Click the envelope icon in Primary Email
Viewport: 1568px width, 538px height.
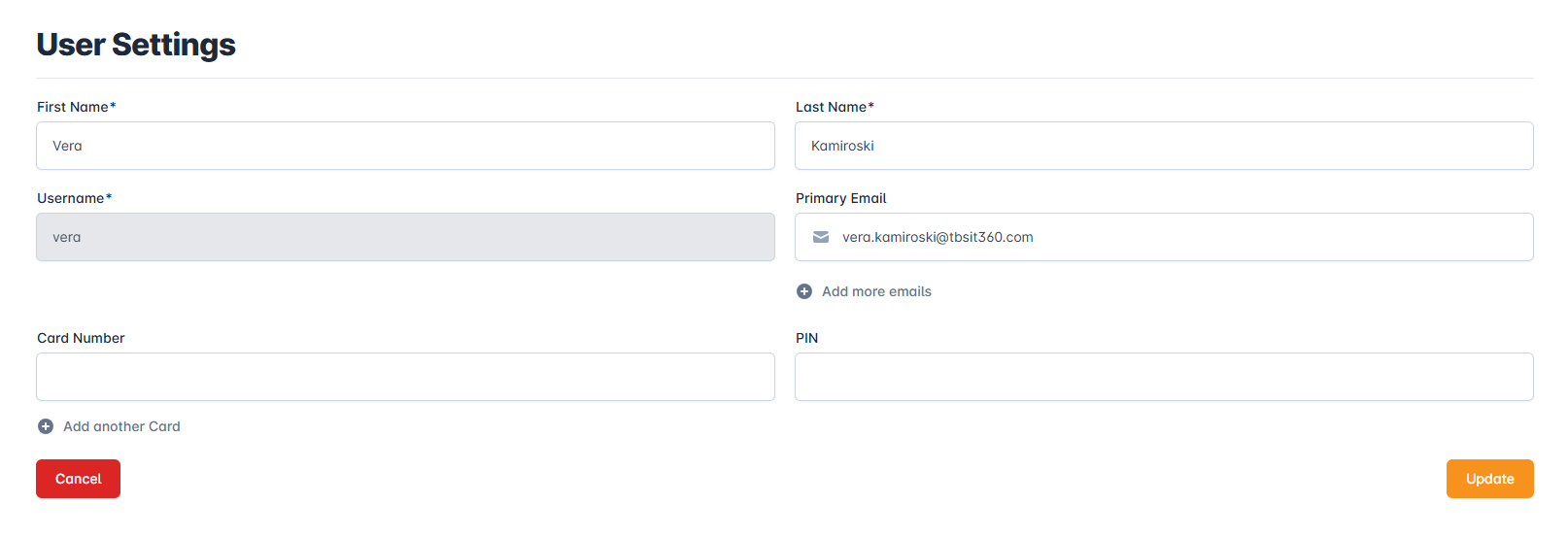[x=821, y=237]
